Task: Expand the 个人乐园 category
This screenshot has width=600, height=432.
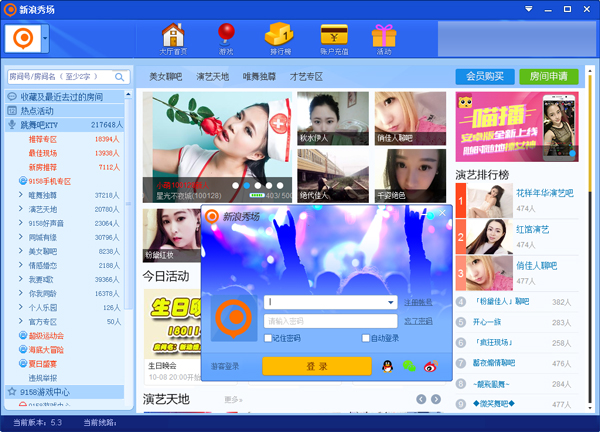Action: (21, 307)
